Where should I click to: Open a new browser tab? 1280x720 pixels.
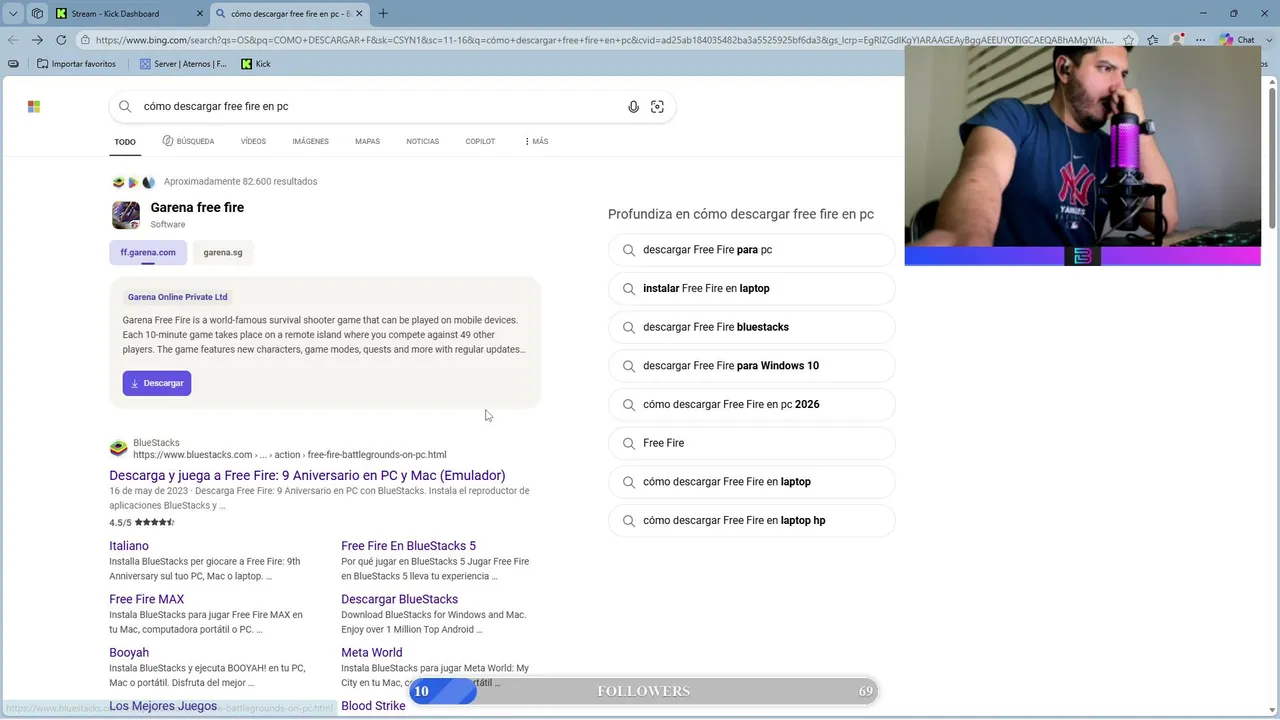coord(383,14)
